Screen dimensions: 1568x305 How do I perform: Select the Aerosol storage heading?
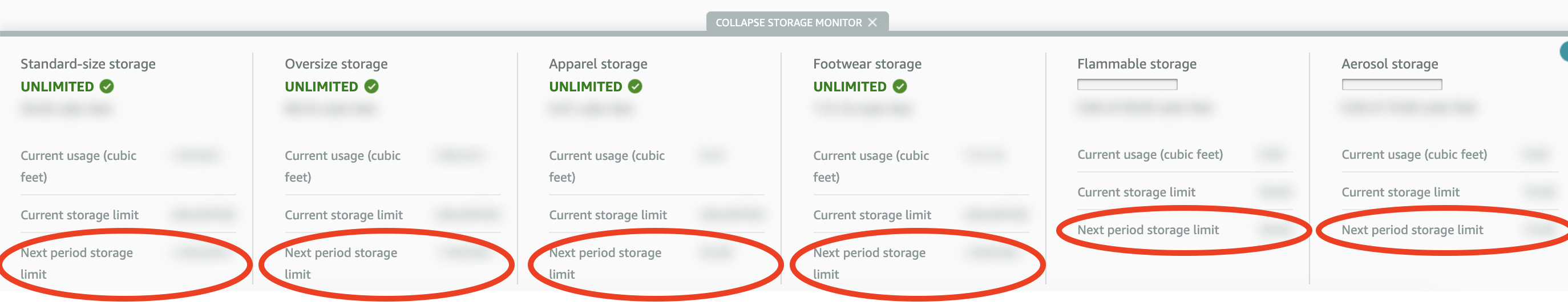click(1389, 64)
